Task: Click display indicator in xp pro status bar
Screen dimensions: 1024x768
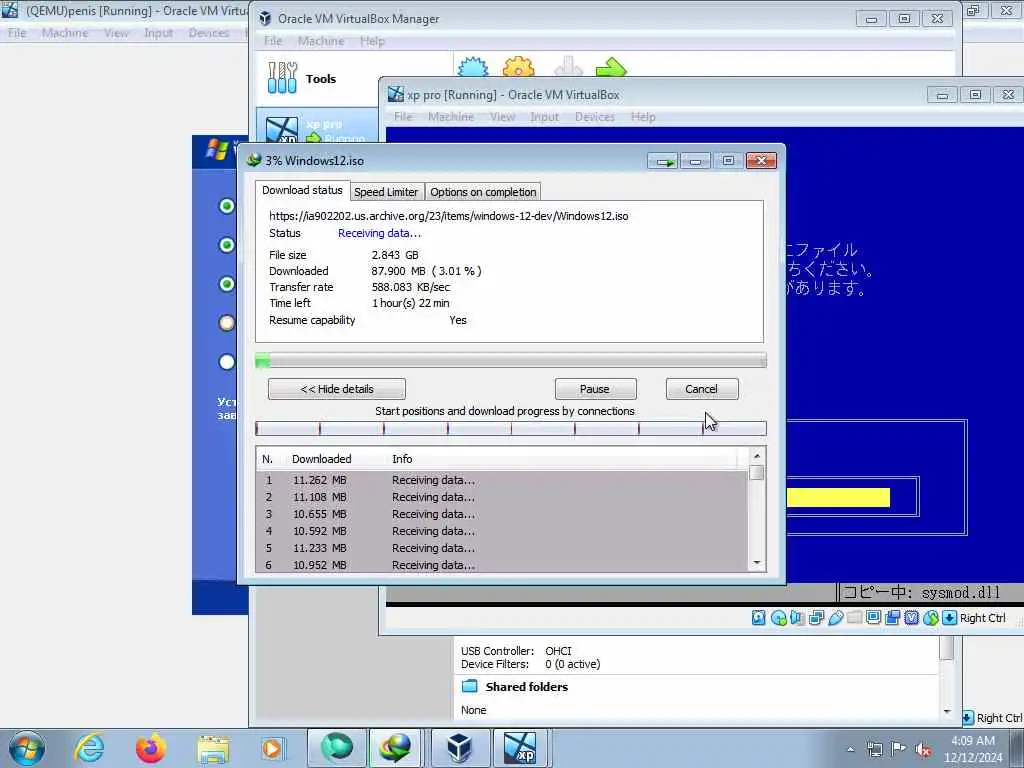Action: click(874, 617)
